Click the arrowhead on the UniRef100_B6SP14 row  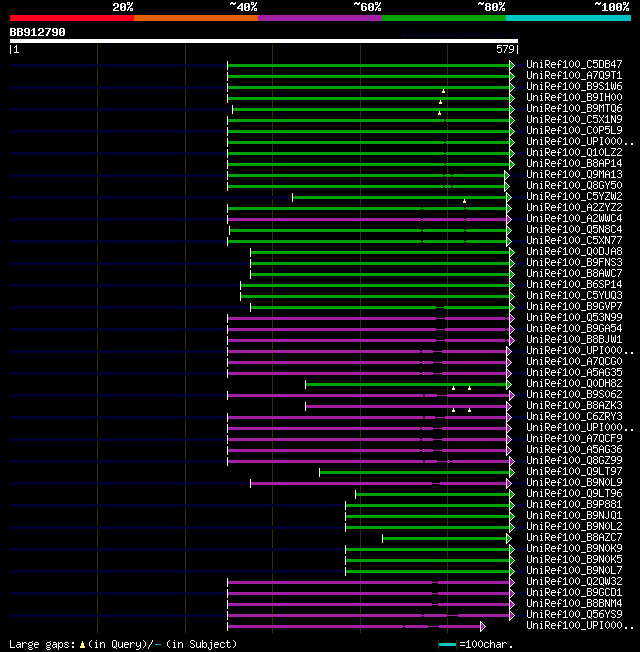click(x=512, y=285)
